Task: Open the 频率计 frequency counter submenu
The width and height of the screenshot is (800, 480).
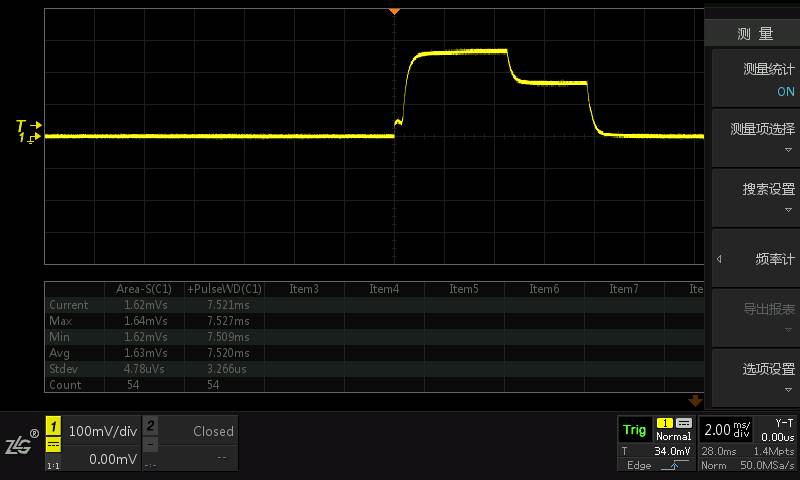Action: [755, 258]
